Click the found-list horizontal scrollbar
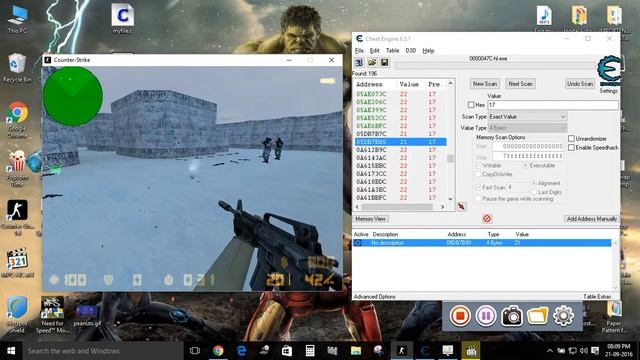This screenshot has height=360, width=640. click(x=400, y=207)
